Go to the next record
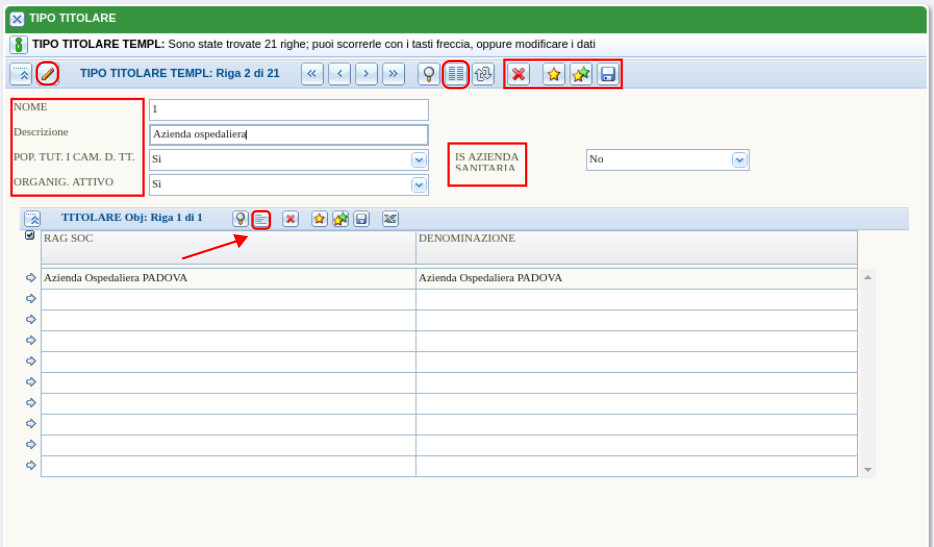Viewport: 934px width, 547px height. (366, 74)
